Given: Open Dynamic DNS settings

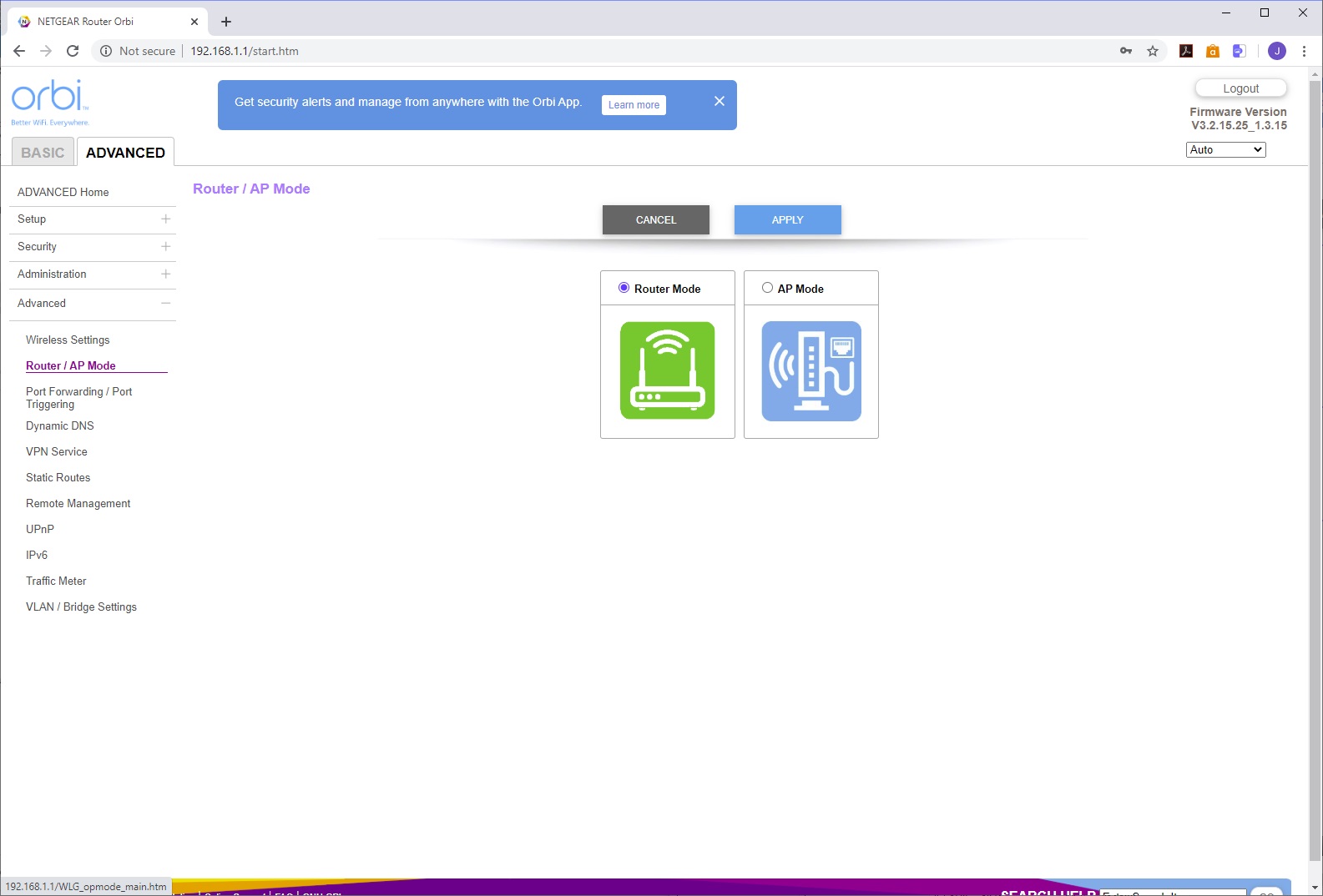Looking at the screenshot, I should click(60, 425).
